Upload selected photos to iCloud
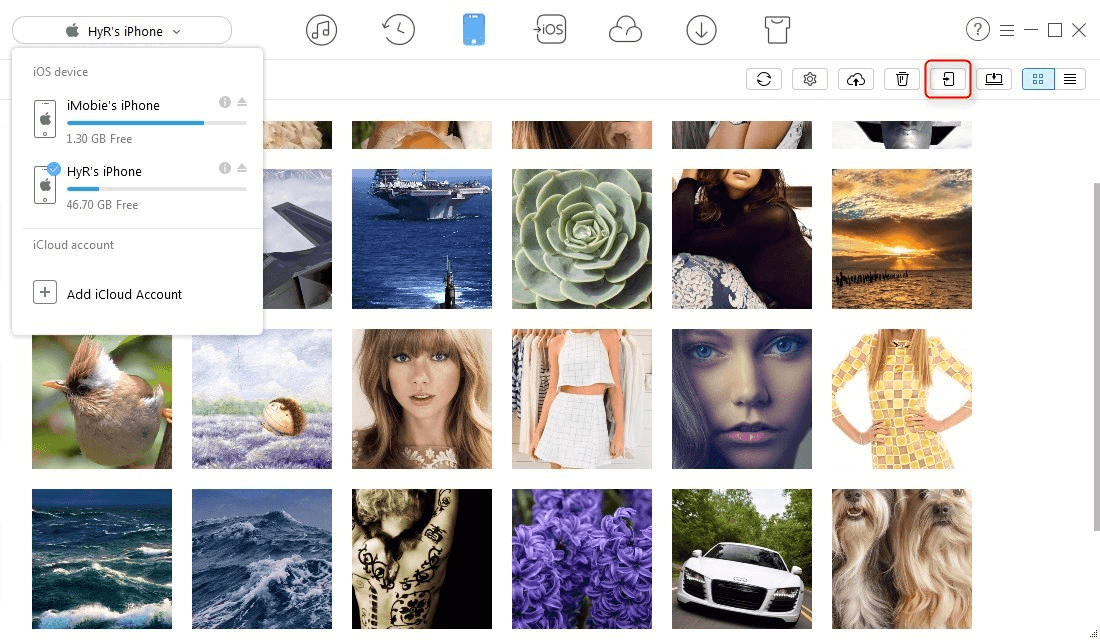The width and height of the screenshot is (1100, 640). pos(856,79)
